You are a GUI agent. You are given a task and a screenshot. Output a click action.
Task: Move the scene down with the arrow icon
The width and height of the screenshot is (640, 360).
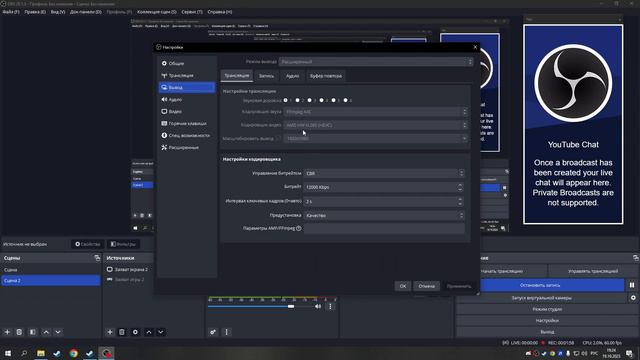(x=58, y=332)
